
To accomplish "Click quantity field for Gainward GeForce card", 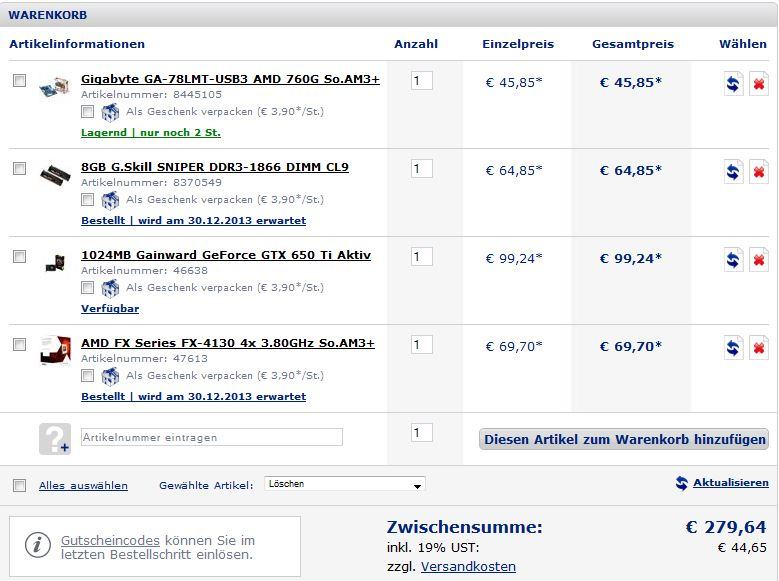I will coord(422,256).
